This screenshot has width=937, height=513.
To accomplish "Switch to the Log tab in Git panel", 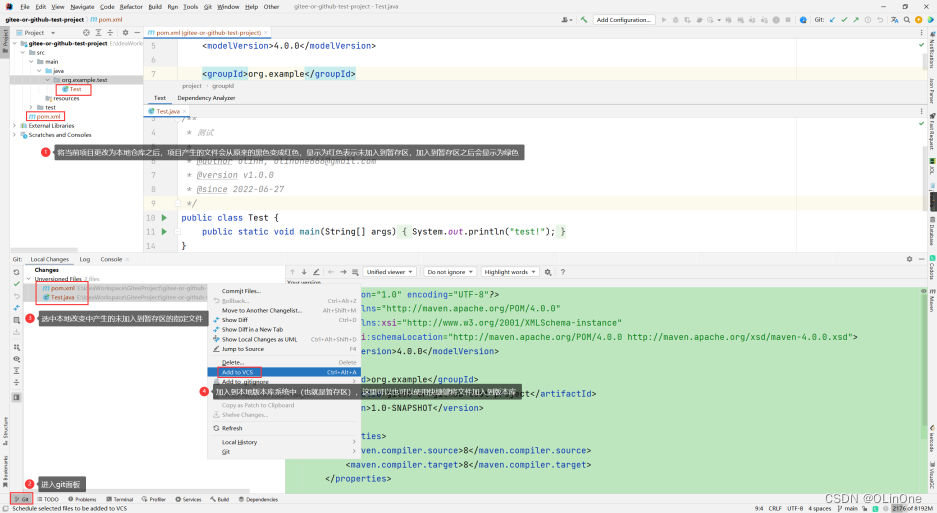I will point(85,259).
